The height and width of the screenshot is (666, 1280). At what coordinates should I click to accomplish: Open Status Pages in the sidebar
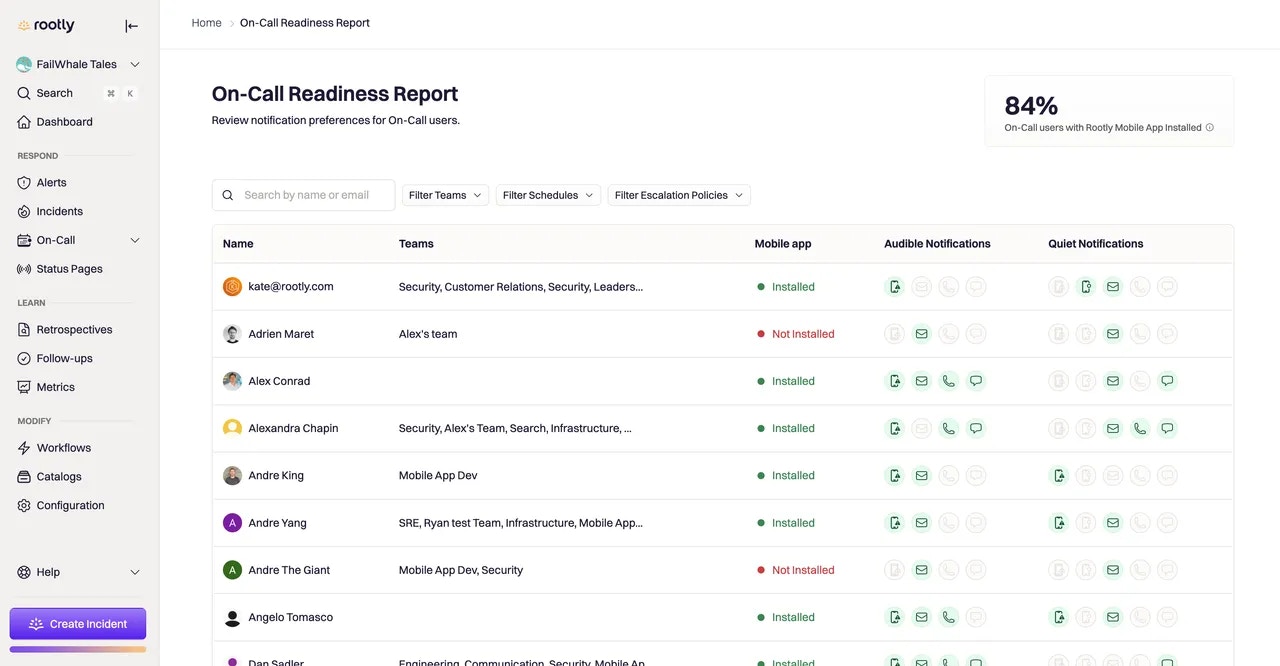point(69,269)
